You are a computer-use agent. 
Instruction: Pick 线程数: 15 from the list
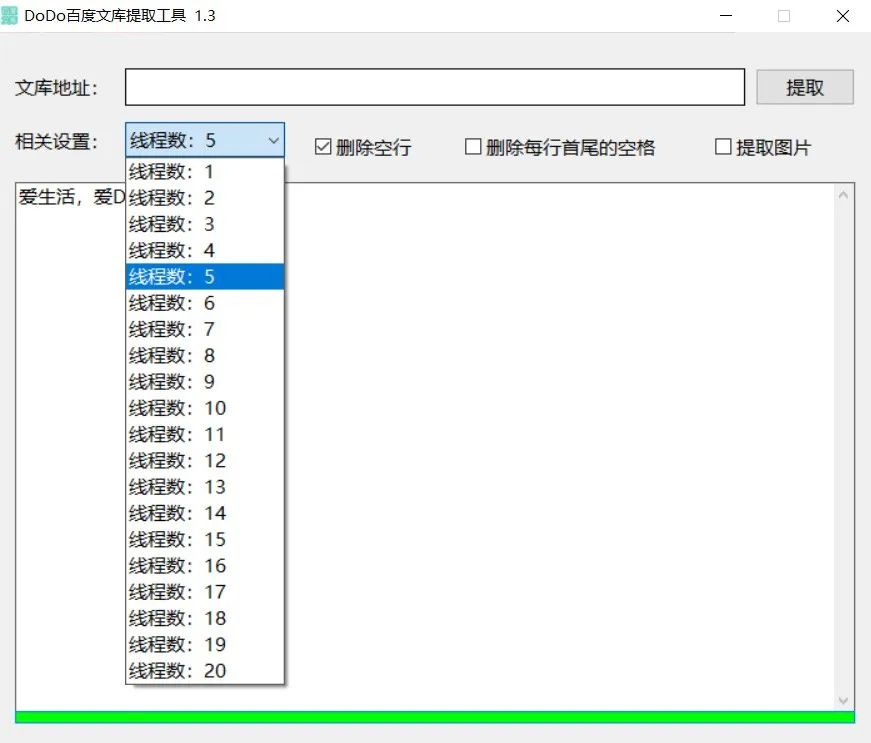point(204,539)
